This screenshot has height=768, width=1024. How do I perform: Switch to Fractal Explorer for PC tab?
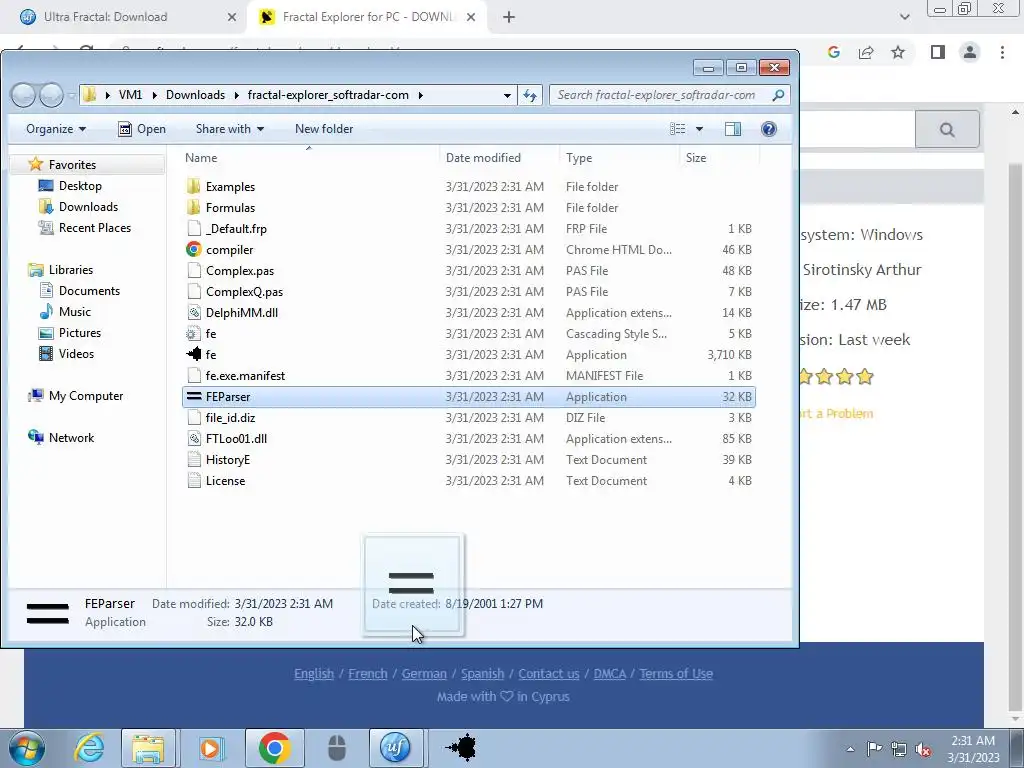pyautogui.click(x=366, y=17)
